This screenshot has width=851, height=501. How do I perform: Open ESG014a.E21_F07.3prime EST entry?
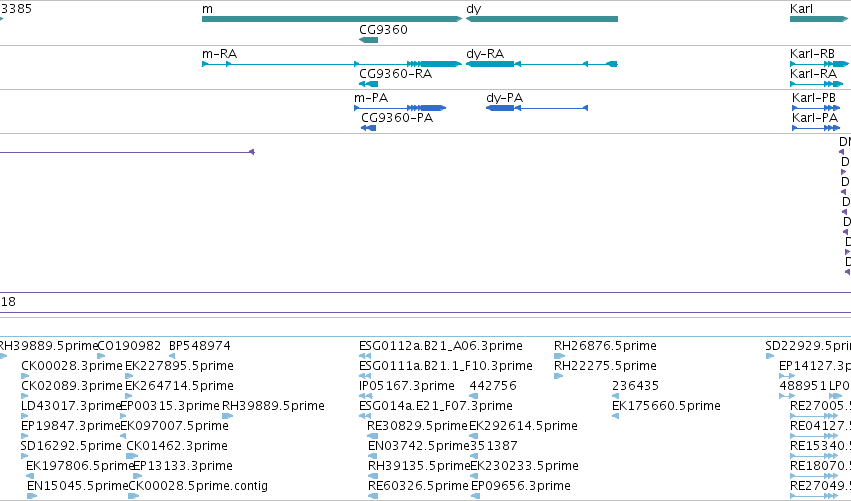(x=436, y=406)
